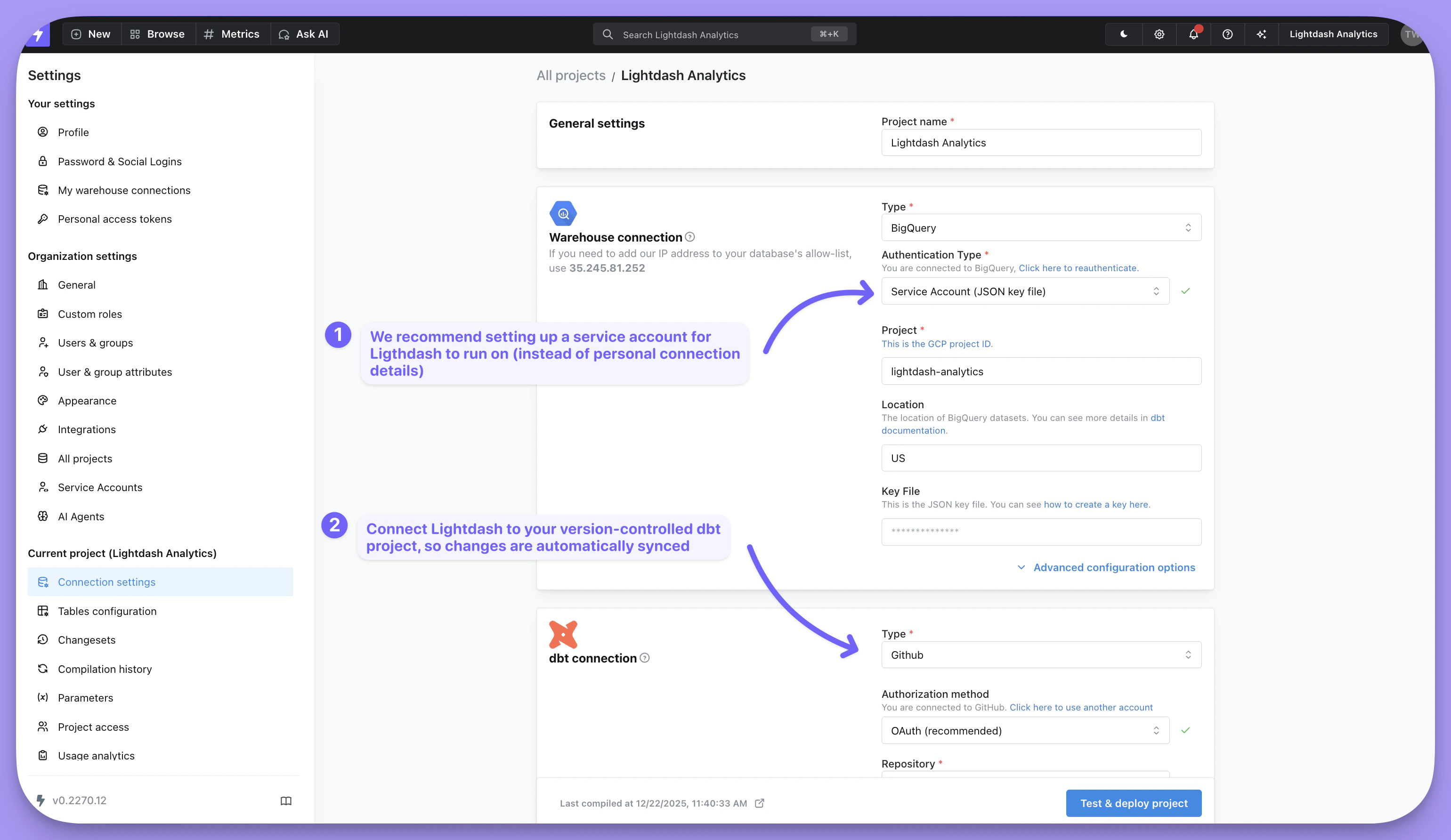Open notifications bell icon
Image resolution: width=1451 pixels, height=840 pixels.
pyautogui.click(x=1193, y=34)
